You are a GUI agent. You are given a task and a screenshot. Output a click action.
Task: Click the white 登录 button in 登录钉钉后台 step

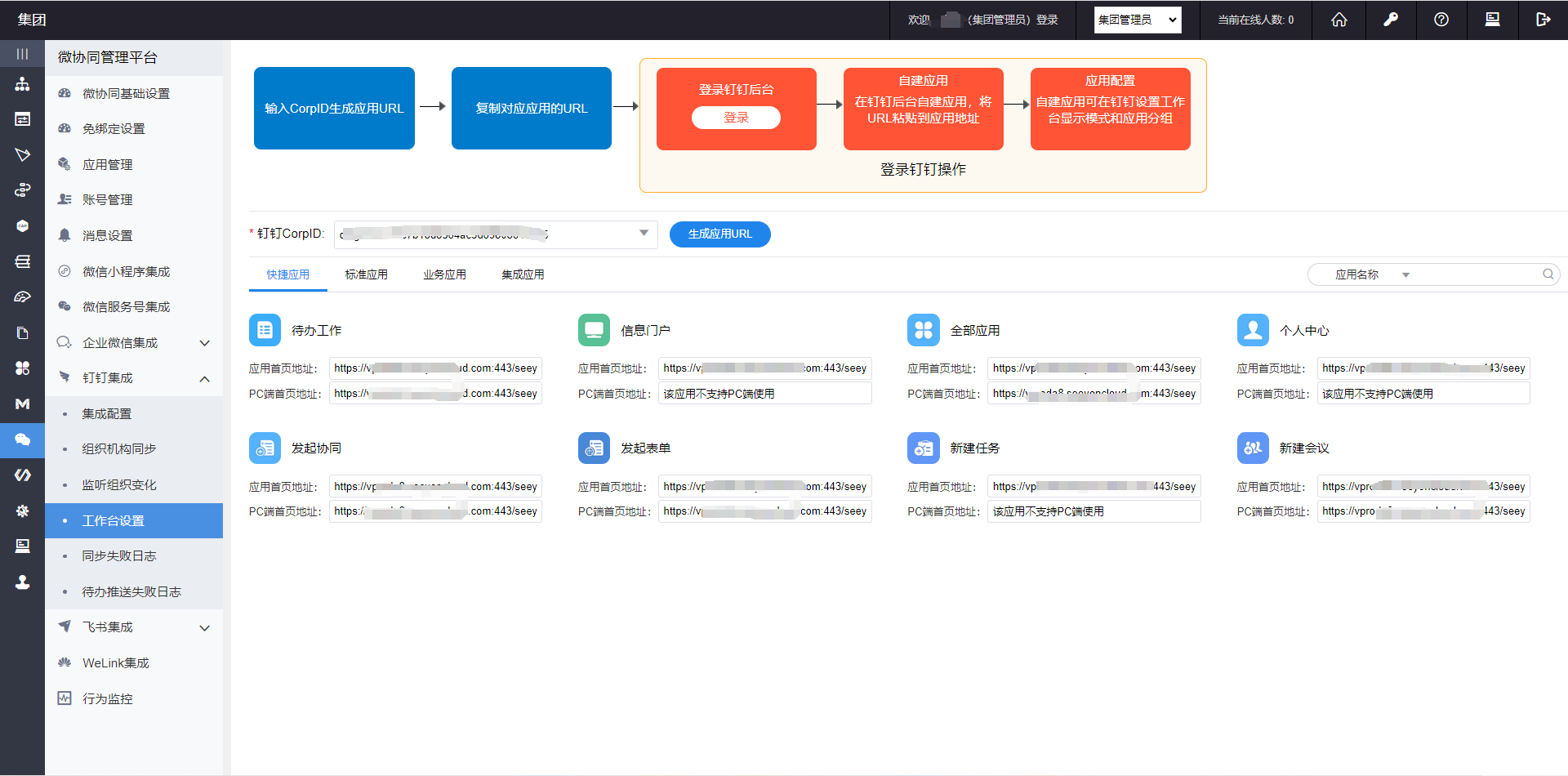pyautogui.click(x=736, y=118)
